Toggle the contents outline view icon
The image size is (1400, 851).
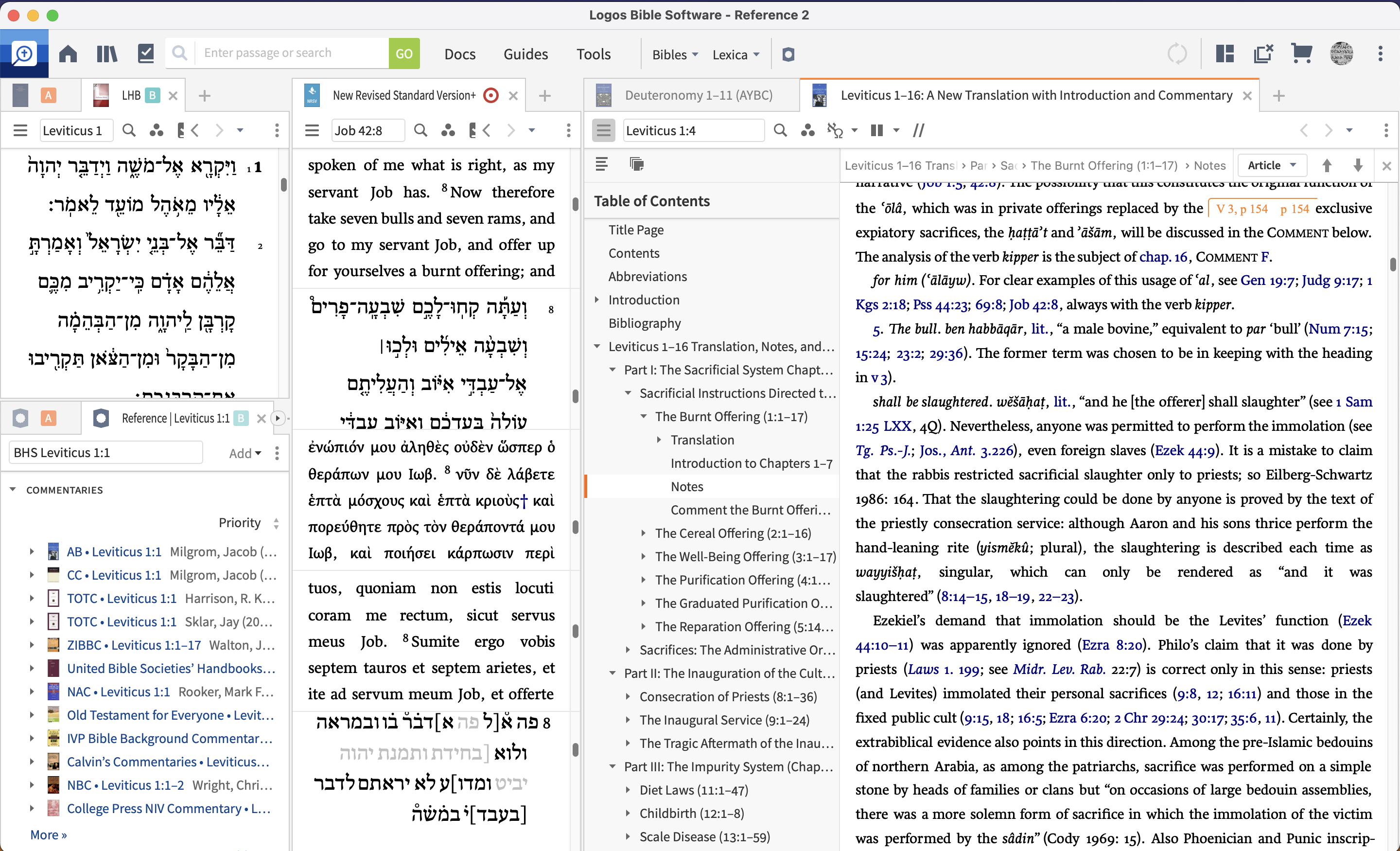[x=602, y=164]
